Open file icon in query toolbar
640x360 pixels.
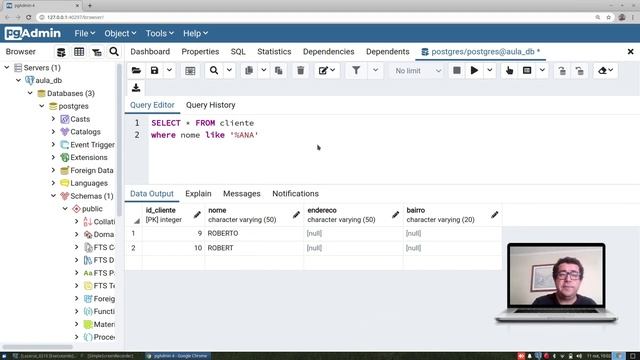pos(136,71)
